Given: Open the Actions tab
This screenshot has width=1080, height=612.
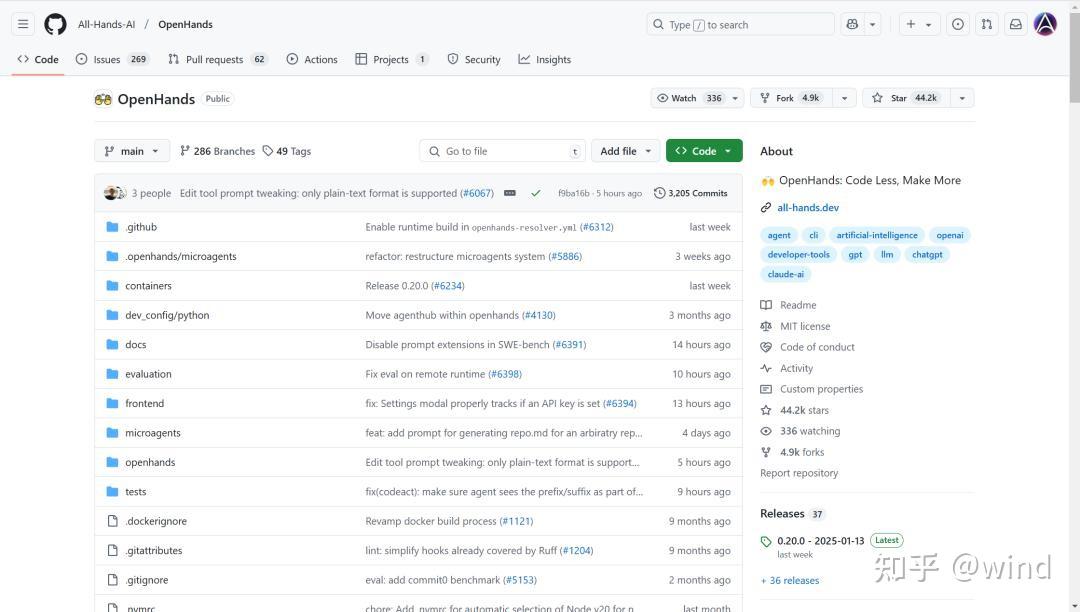Looking at the screenshot, I should (x=312, y=59).
